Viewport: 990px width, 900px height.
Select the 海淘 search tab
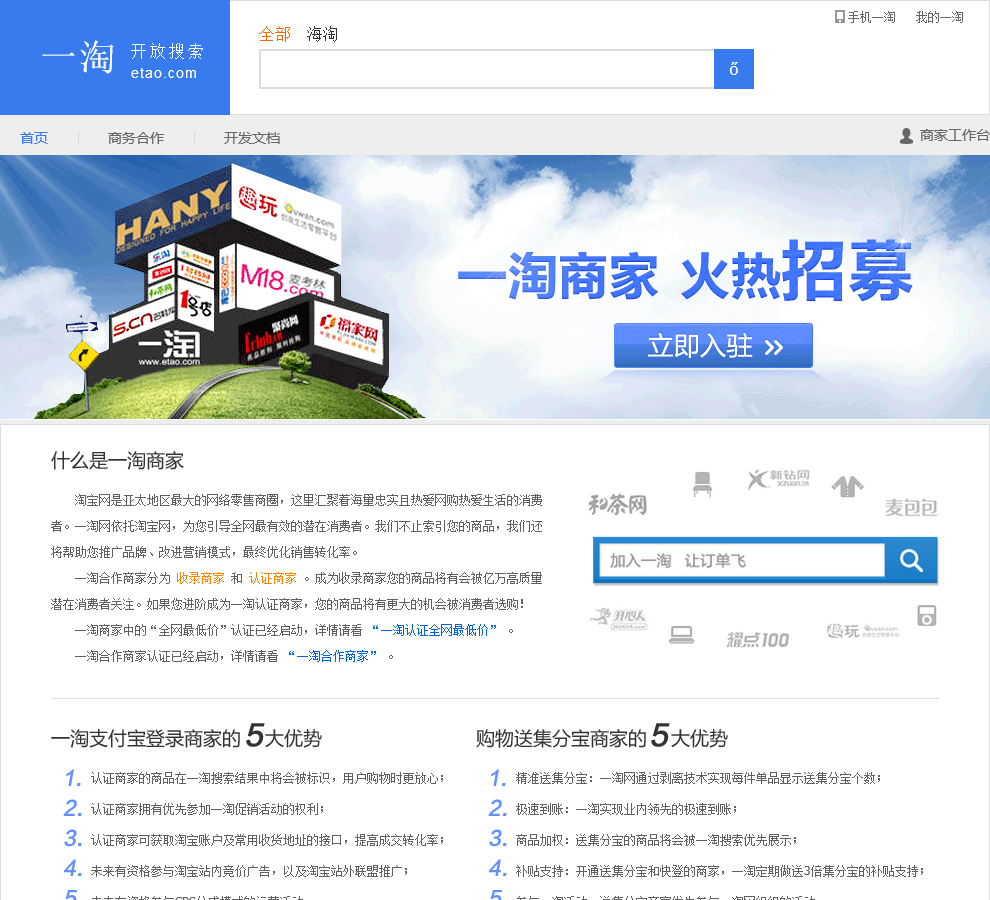coord(322,34)
